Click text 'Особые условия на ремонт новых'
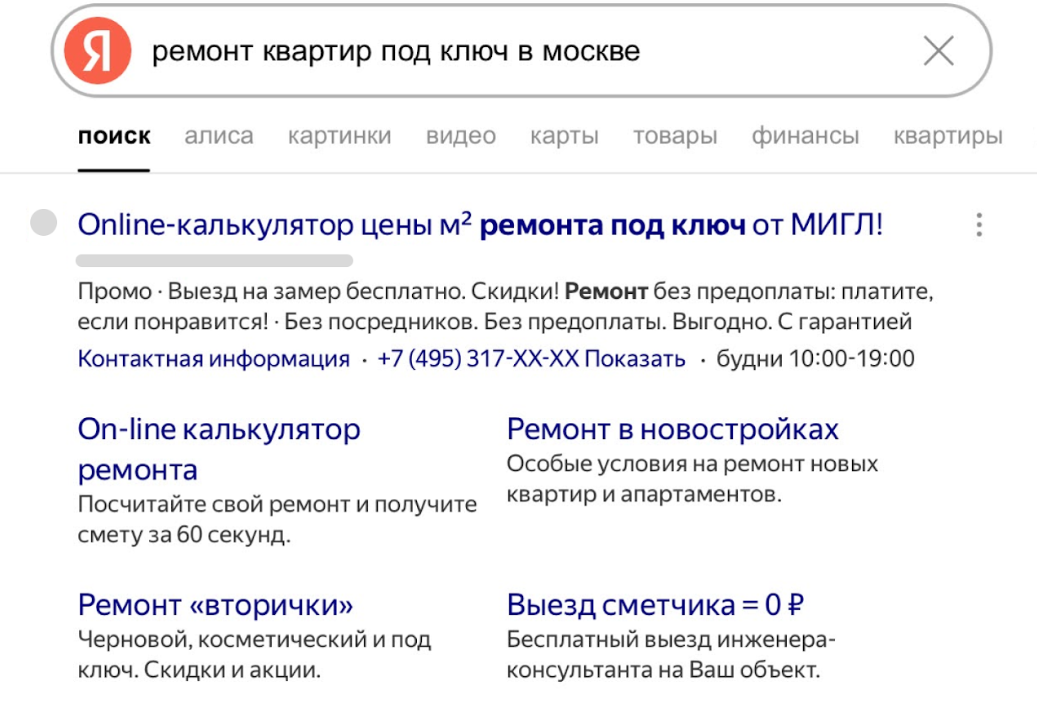 (x=692, y=464)
